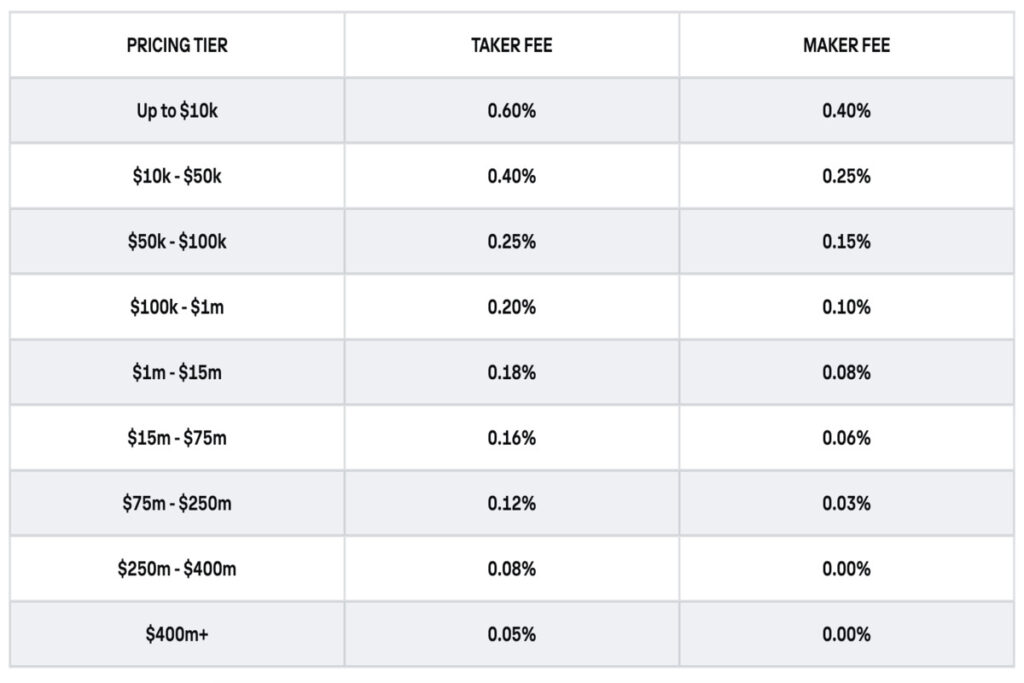
Task: Select the $100k - $1m tier cell
Action: 177,307
